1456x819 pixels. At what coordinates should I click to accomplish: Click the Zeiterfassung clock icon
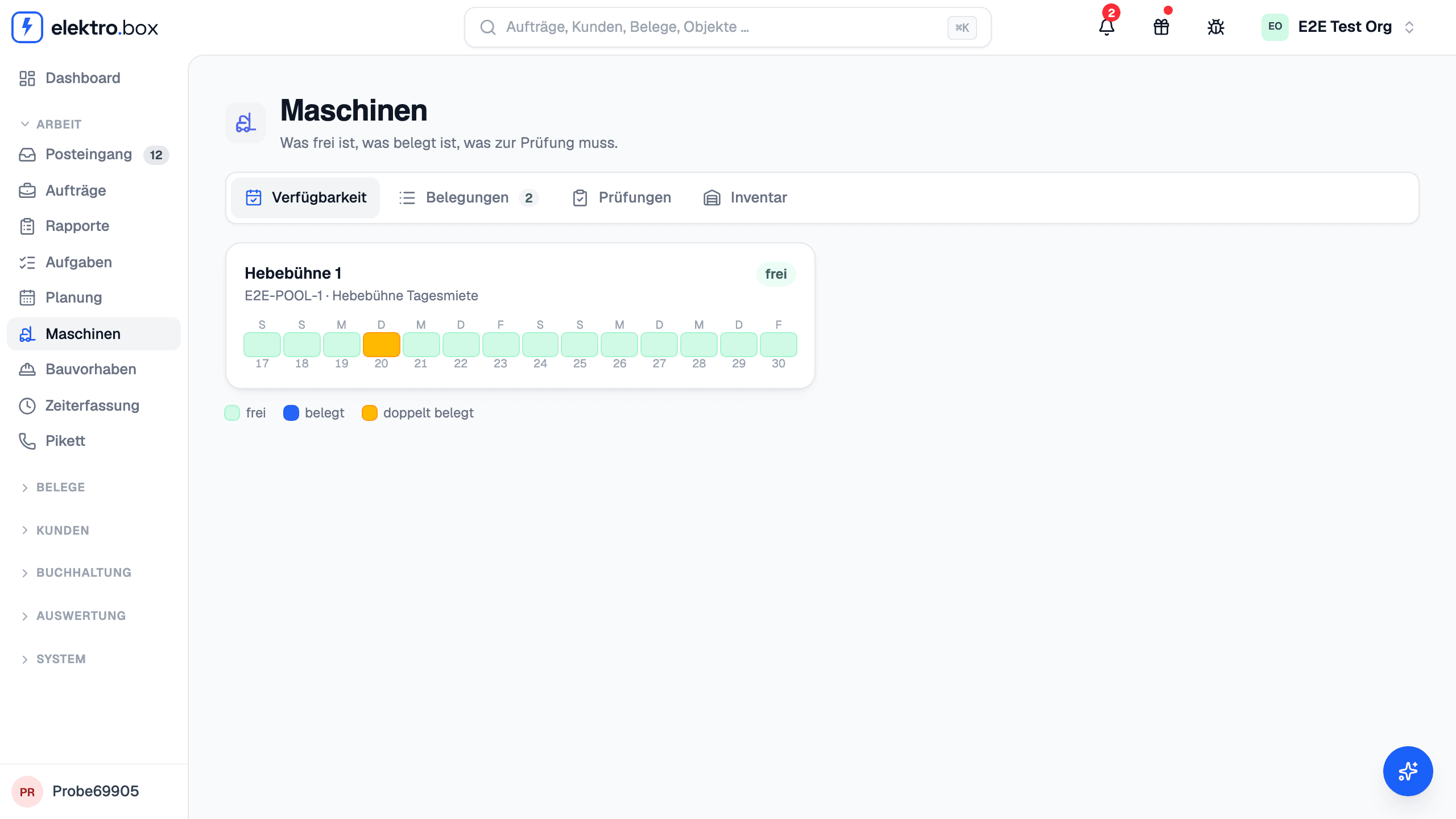click(27, 406)
